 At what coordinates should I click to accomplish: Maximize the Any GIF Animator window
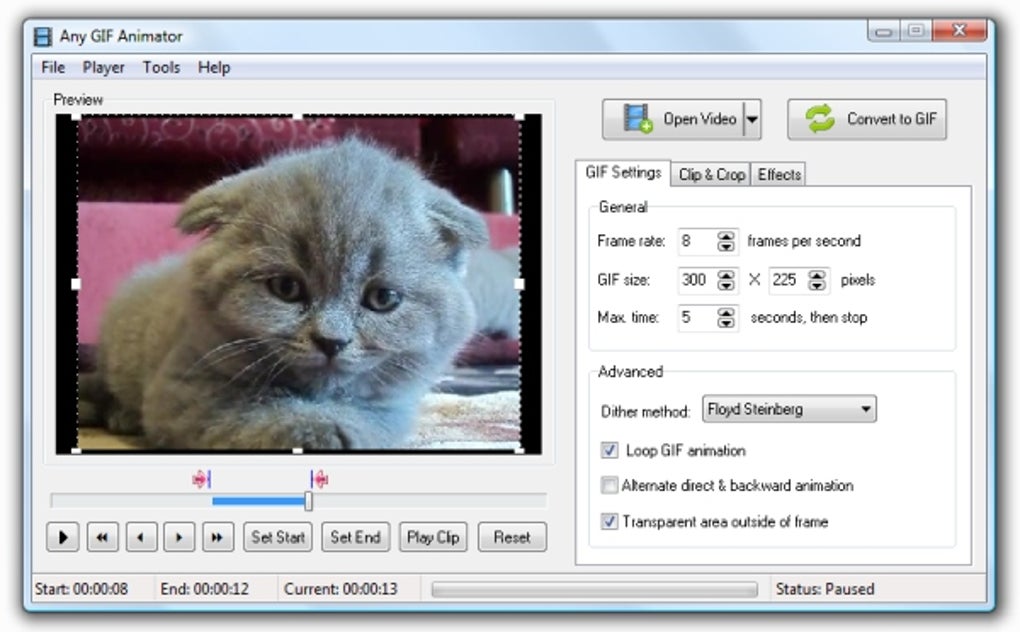[x=916, y=31]
